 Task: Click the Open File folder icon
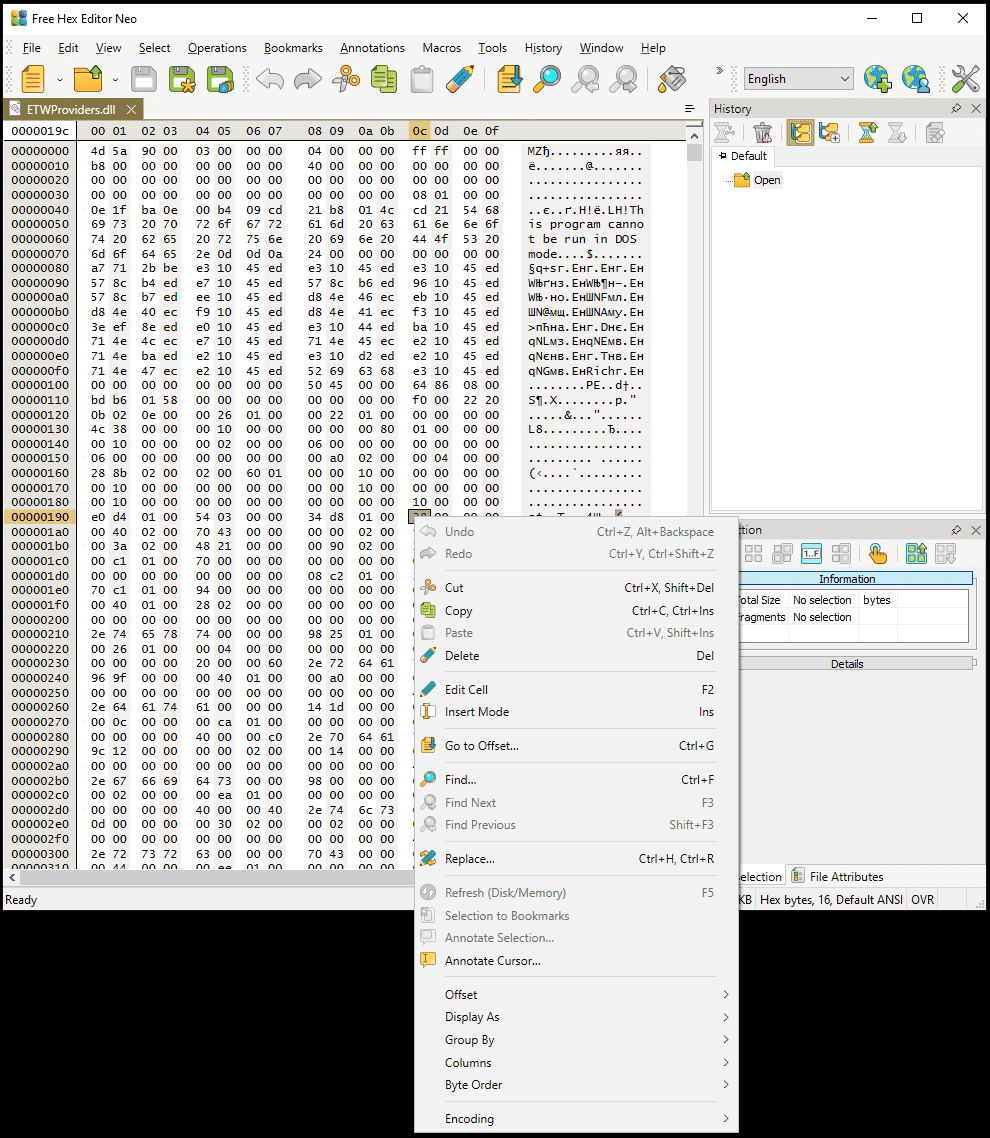click(x=88, y=79)
